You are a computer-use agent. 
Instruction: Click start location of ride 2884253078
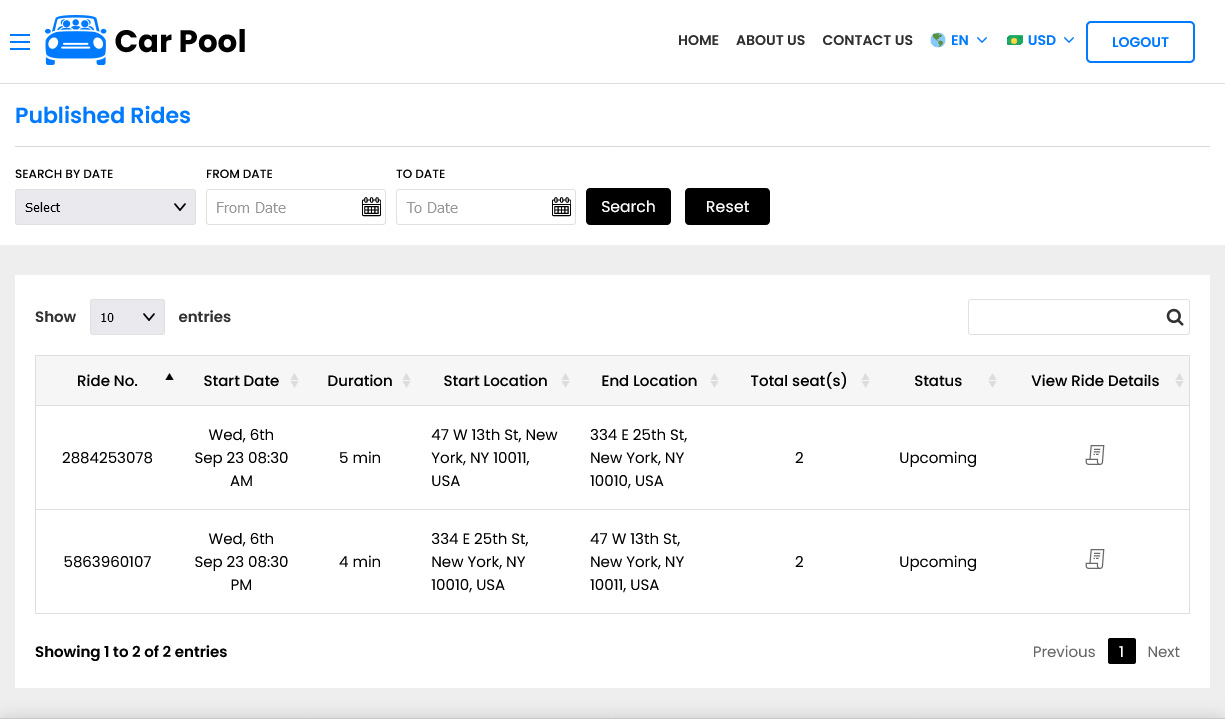[495, 458]
